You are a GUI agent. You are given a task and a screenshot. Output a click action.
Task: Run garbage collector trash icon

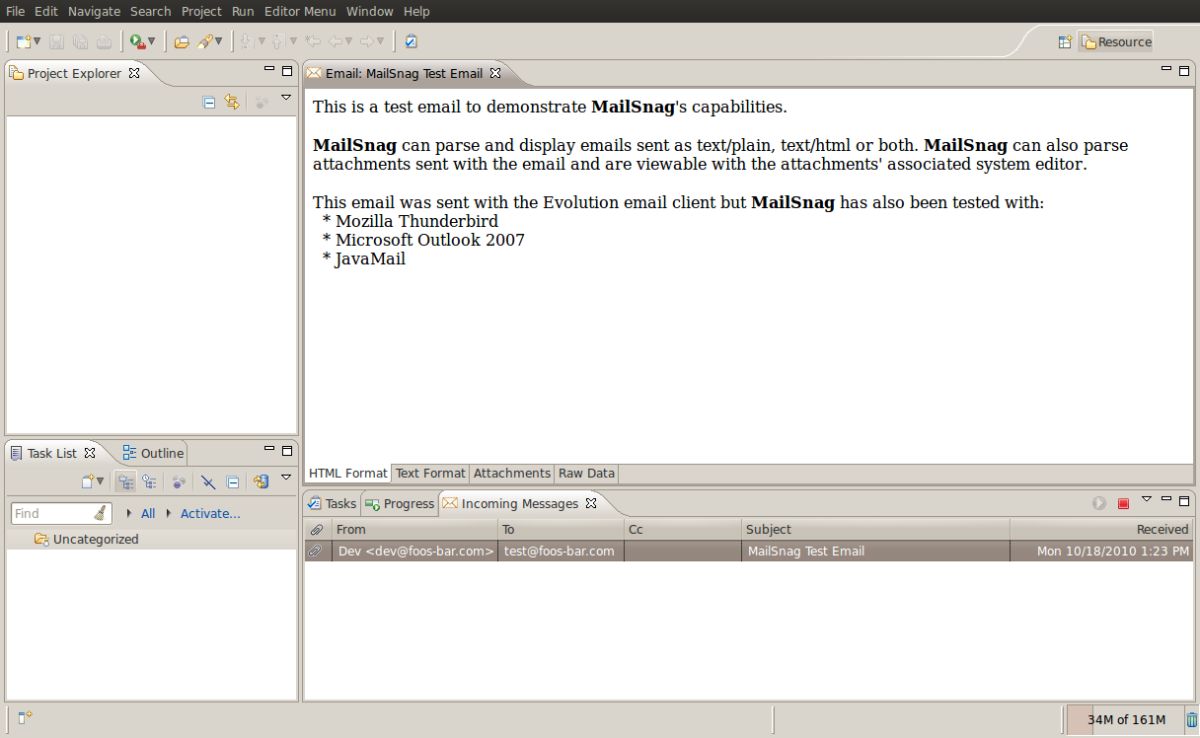(1191, 719)
